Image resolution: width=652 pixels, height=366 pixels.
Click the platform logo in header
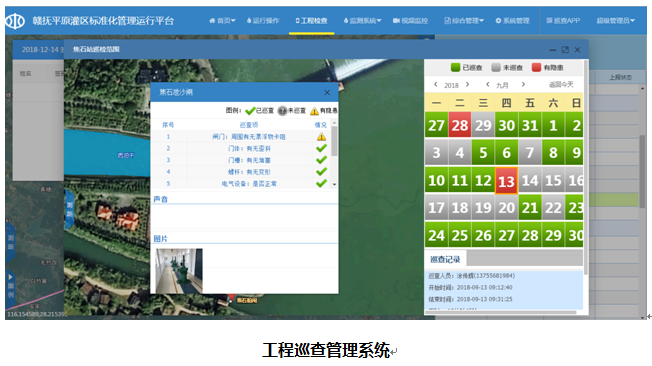click(x=15, y=21)
